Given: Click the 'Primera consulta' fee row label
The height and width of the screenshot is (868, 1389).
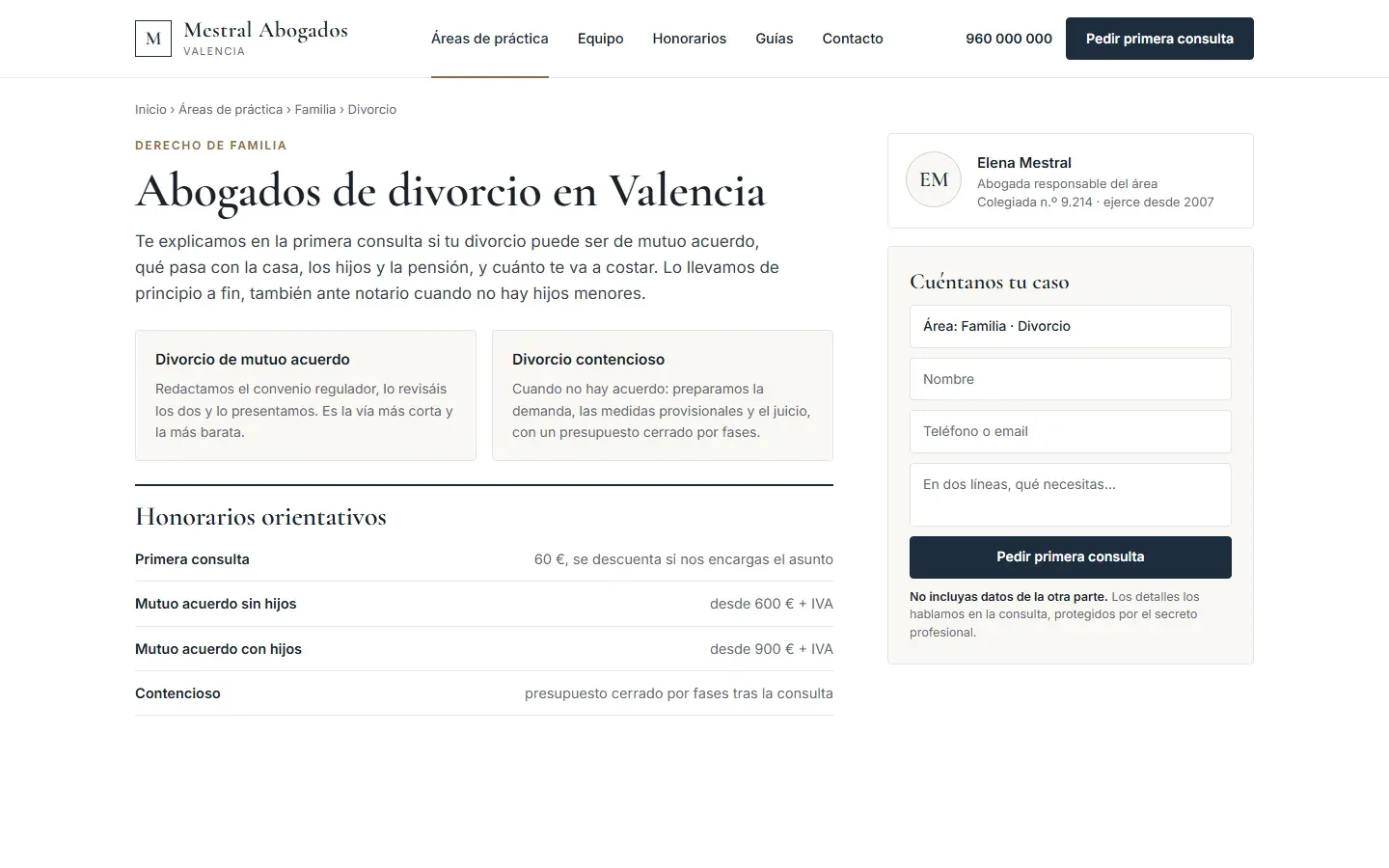Looking at the screenshot, I should click(192, 559).
